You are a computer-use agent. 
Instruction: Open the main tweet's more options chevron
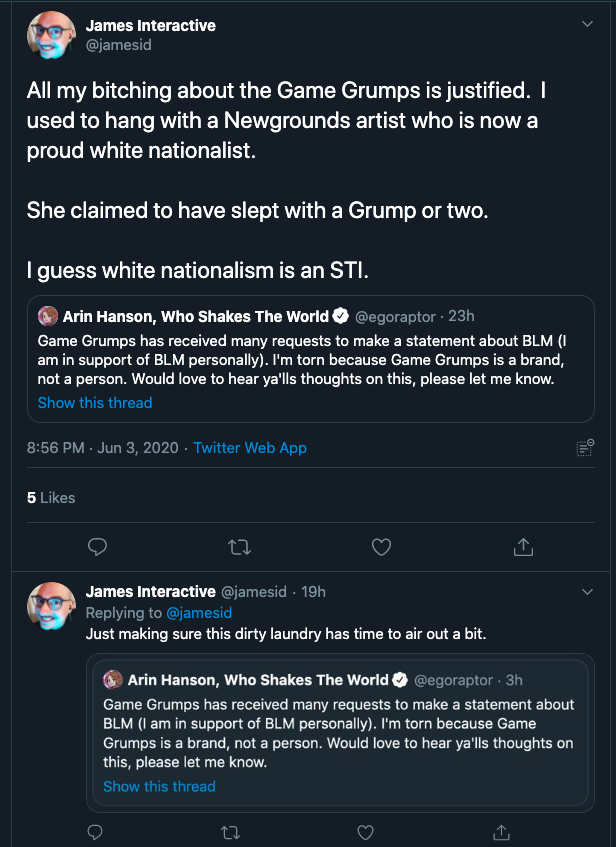click(587, 25)
